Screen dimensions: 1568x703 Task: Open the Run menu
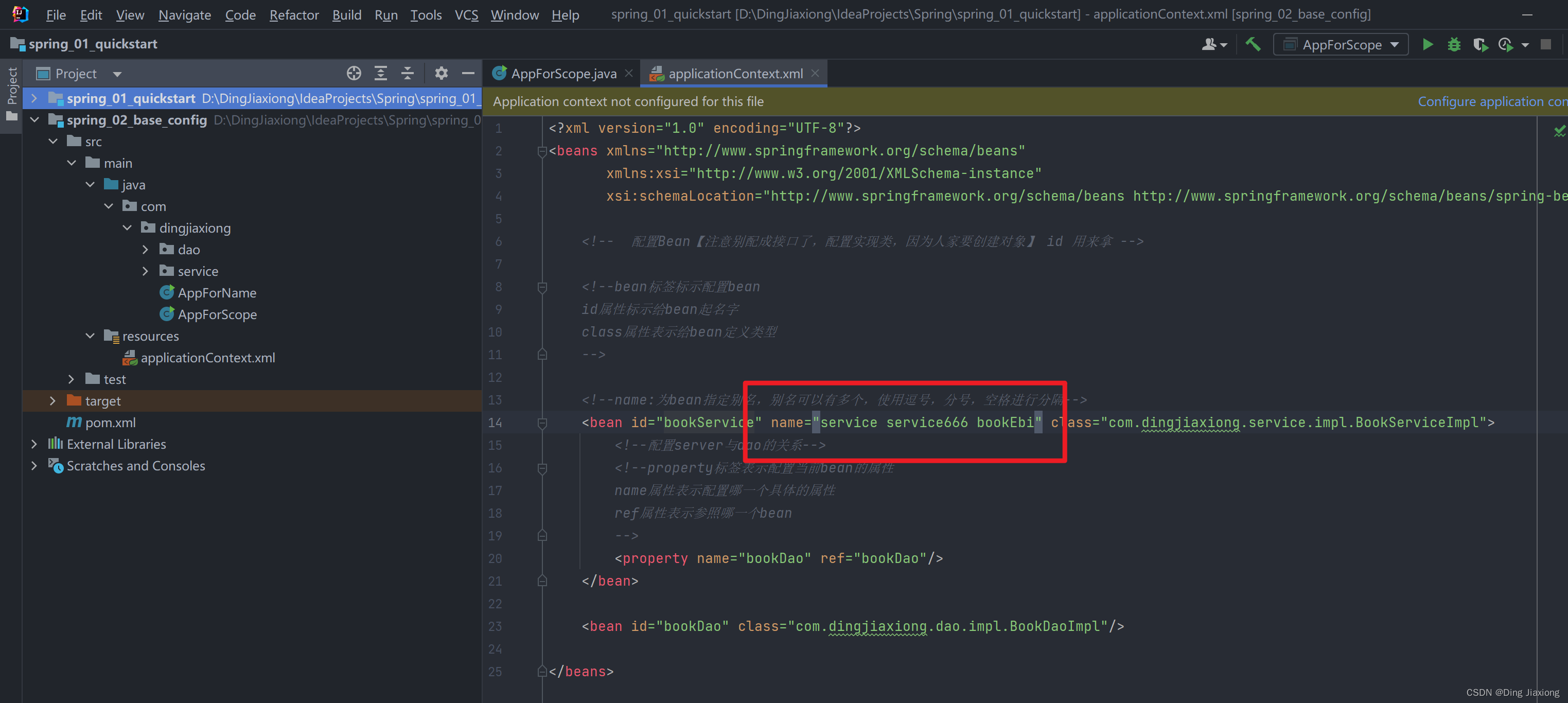(x=386, y=14)
